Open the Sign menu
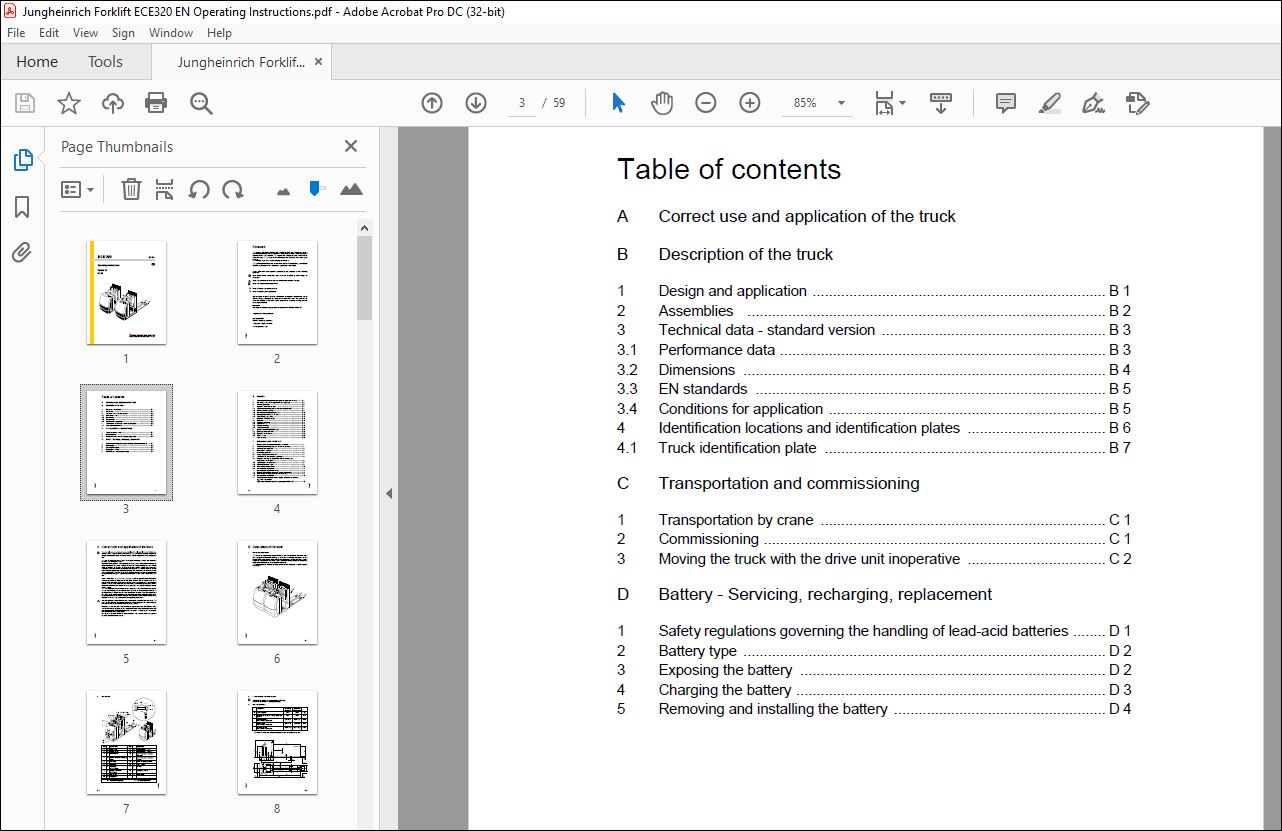 click(x=123, y=33)
